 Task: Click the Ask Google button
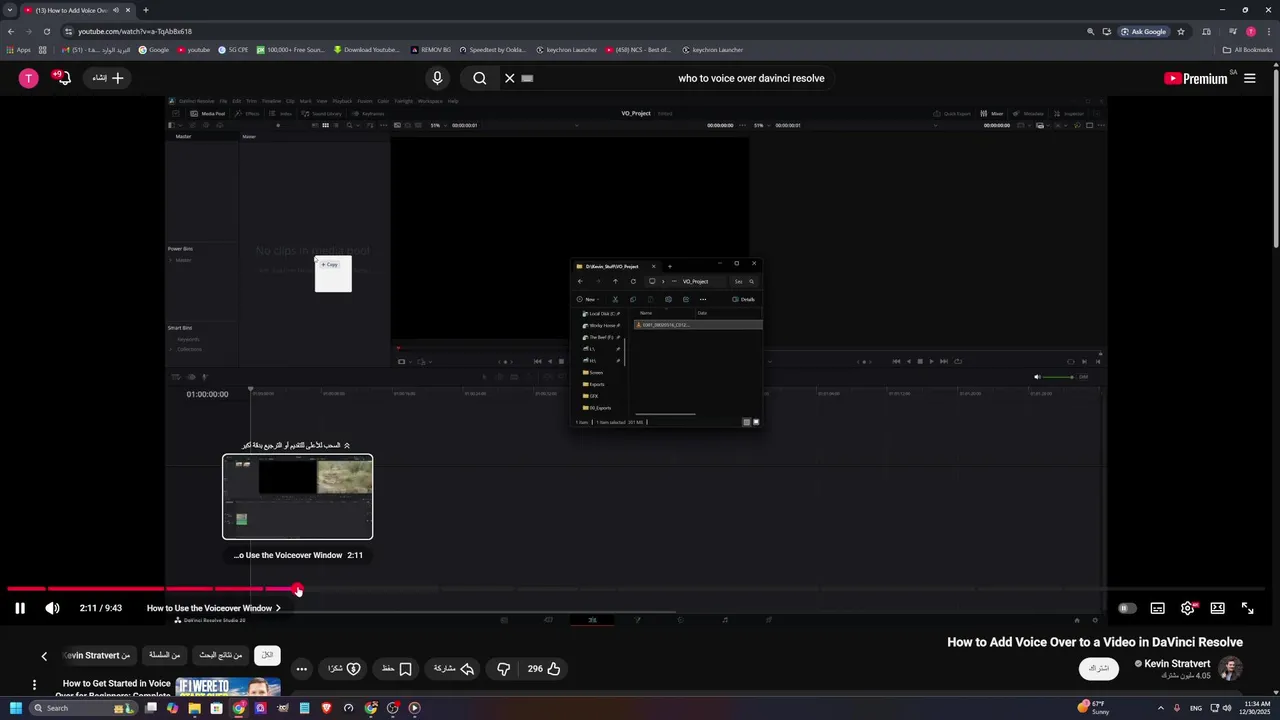click(x=1144, y=31)
